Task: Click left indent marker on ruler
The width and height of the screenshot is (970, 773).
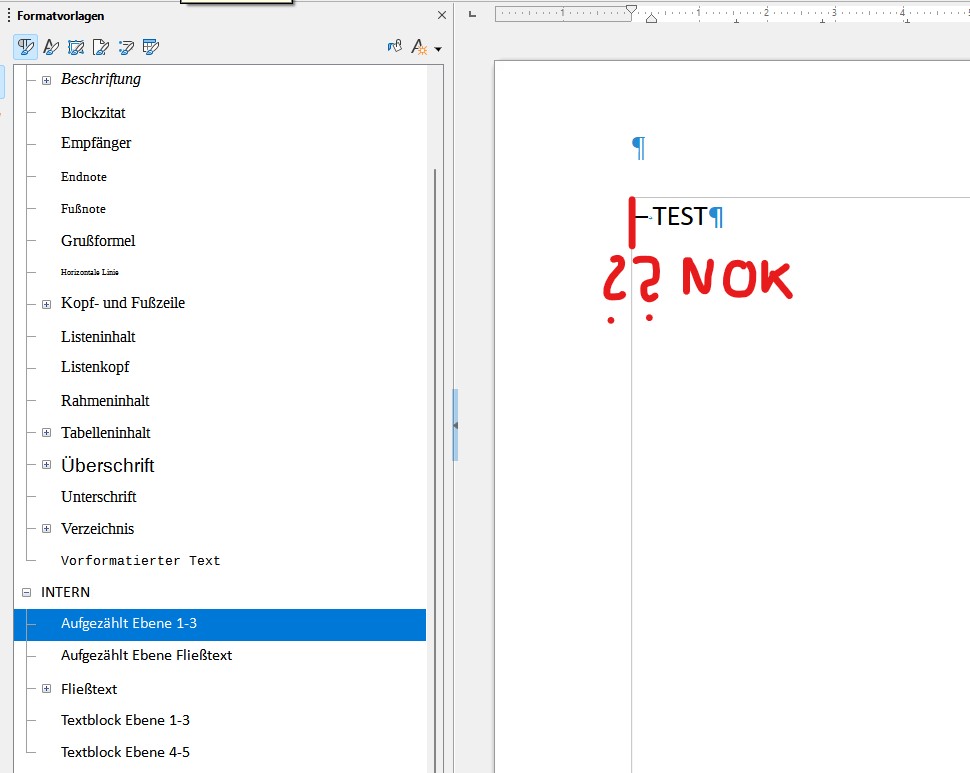Action: point(651,19)
